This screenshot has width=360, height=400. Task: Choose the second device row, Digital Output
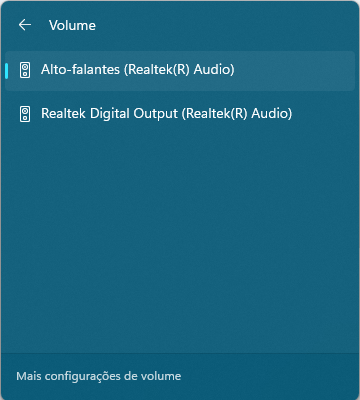pyautogui.click(x=180, y=114)
